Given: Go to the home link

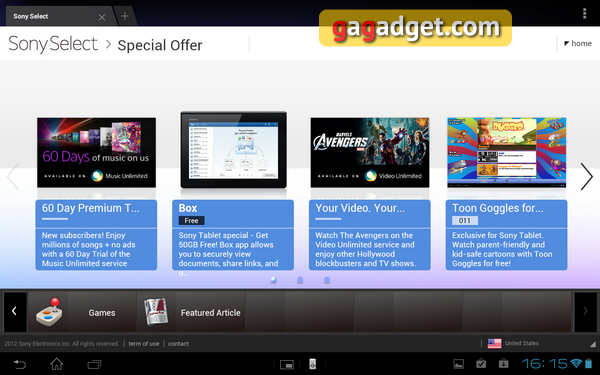Looking at the screenshot, I should point(578,44).
